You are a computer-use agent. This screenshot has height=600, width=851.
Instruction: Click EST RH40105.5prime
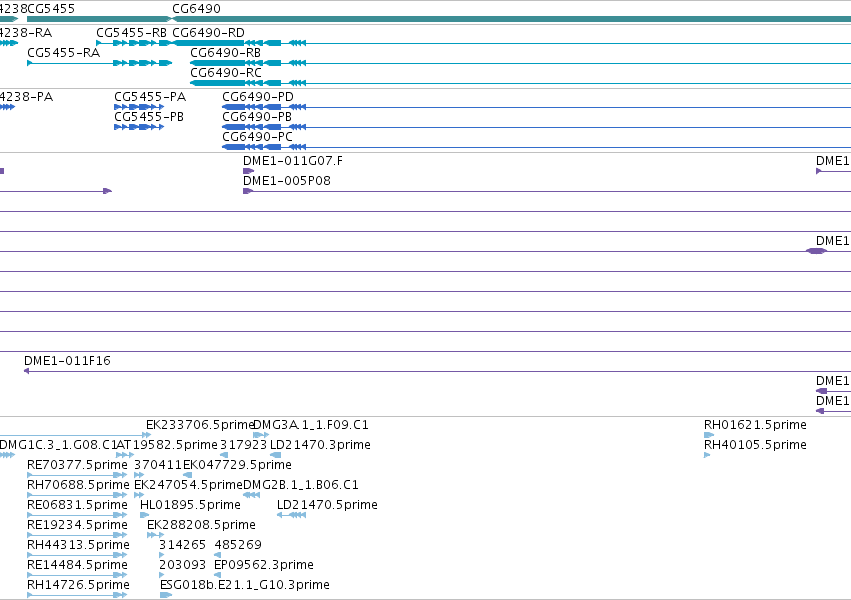click(707, 455)
